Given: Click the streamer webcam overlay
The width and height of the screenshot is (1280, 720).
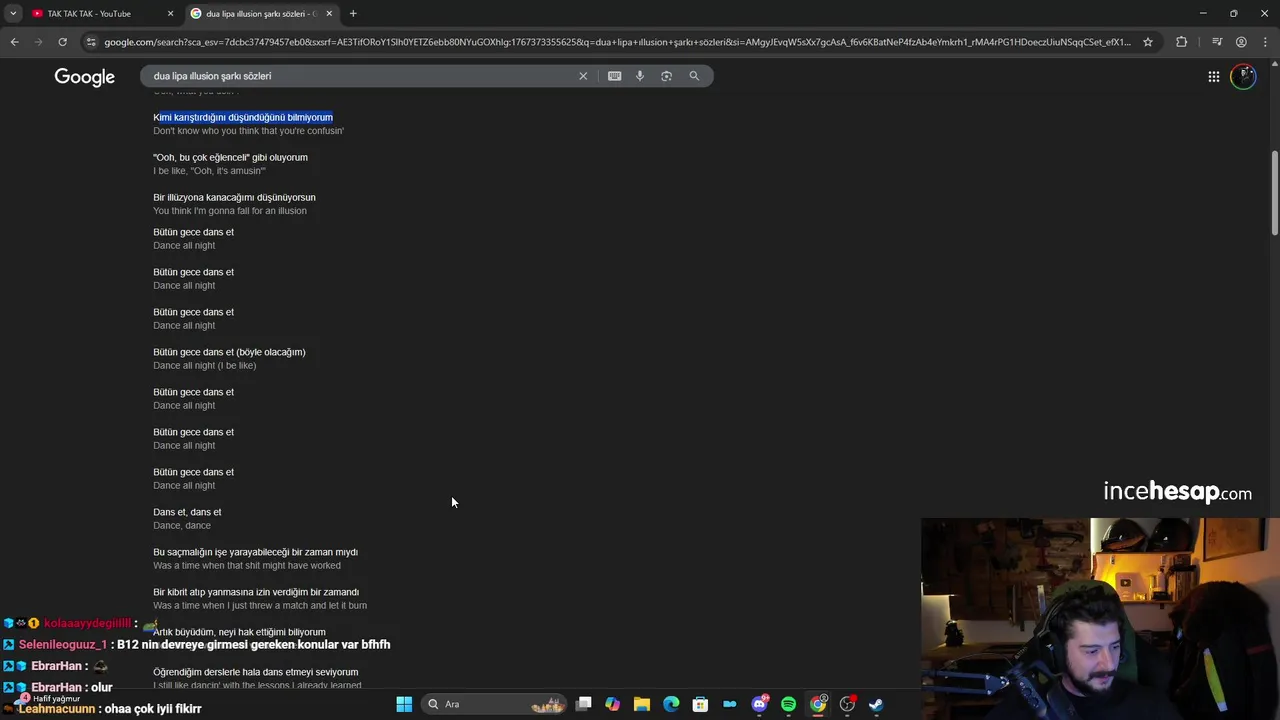Looking at the screenshot, I should click(1100, 618).
